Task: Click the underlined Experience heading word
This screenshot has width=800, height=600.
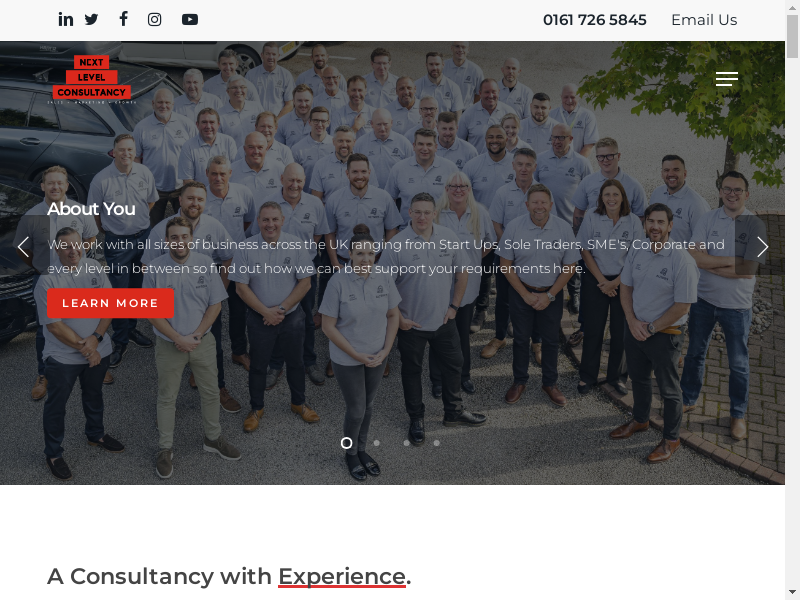Action: click(342, 577)
